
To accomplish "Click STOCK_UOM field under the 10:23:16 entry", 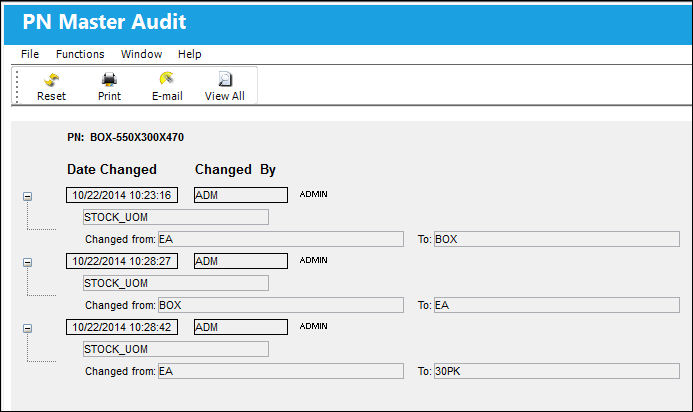I will tap(176, 217).
